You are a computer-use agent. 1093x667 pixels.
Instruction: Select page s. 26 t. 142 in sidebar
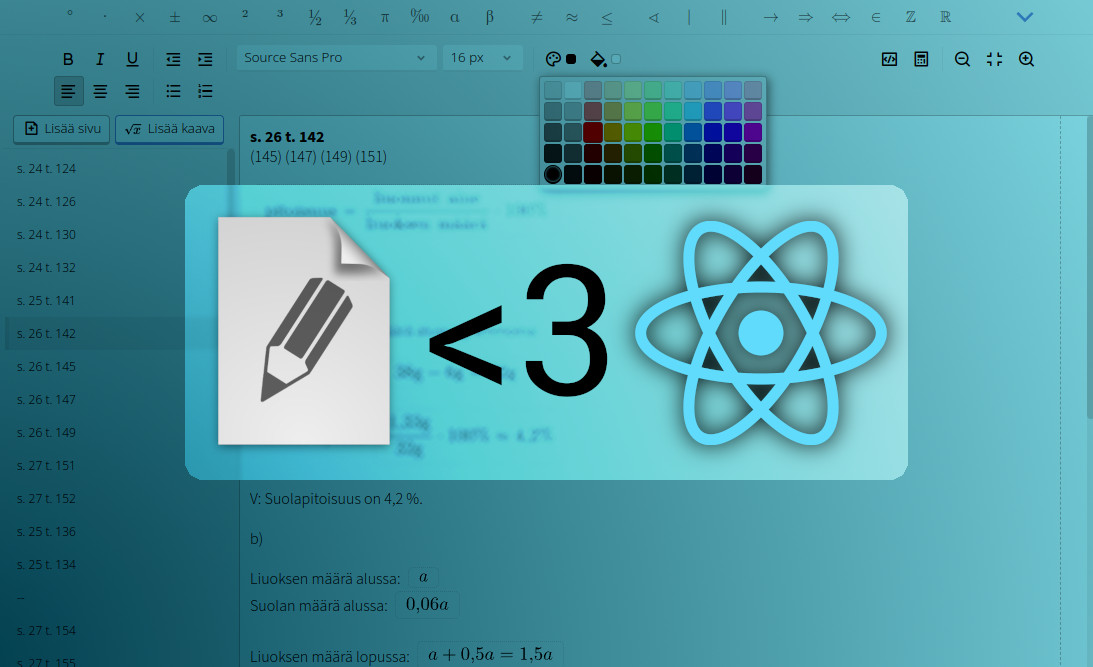tap(116, 334)
